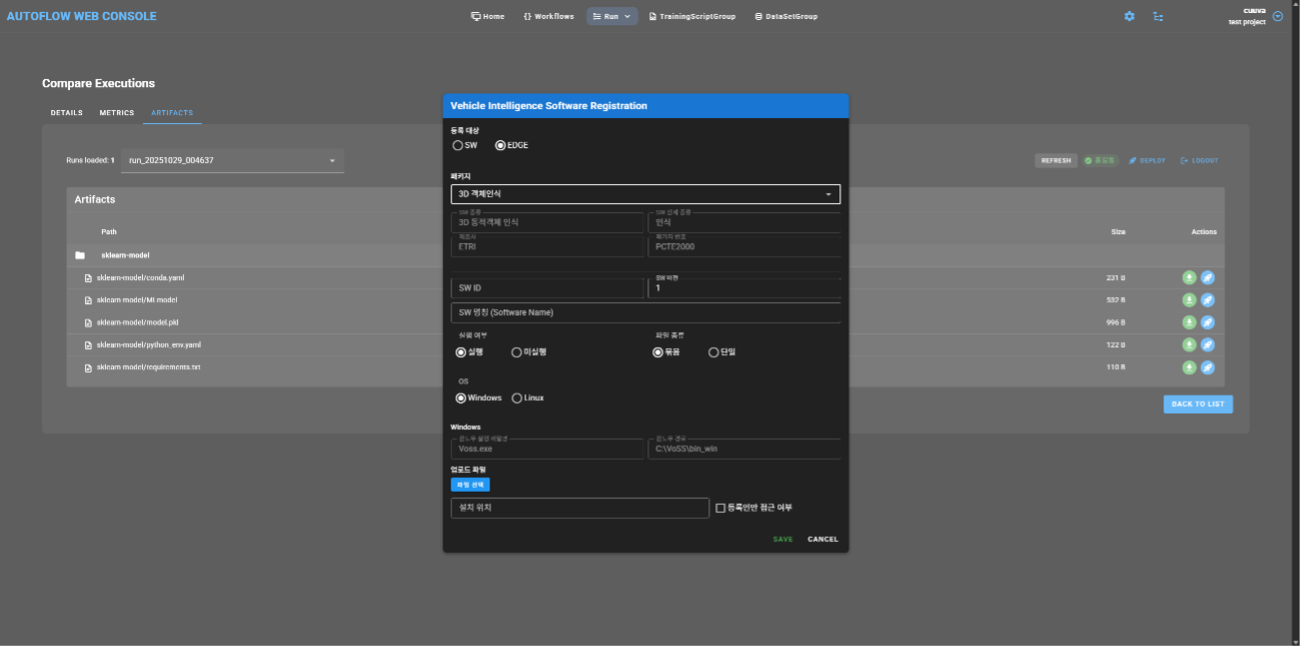
Task: Click the download icon for requirements.txt
Action: tap(1189, 367)
